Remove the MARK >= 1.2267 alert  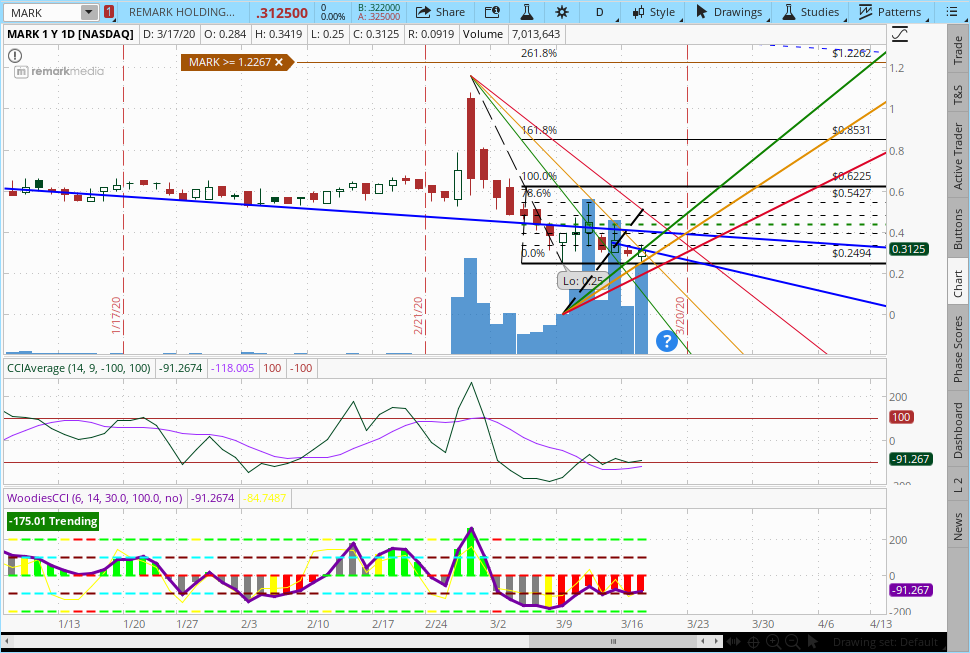click(279, 62)
